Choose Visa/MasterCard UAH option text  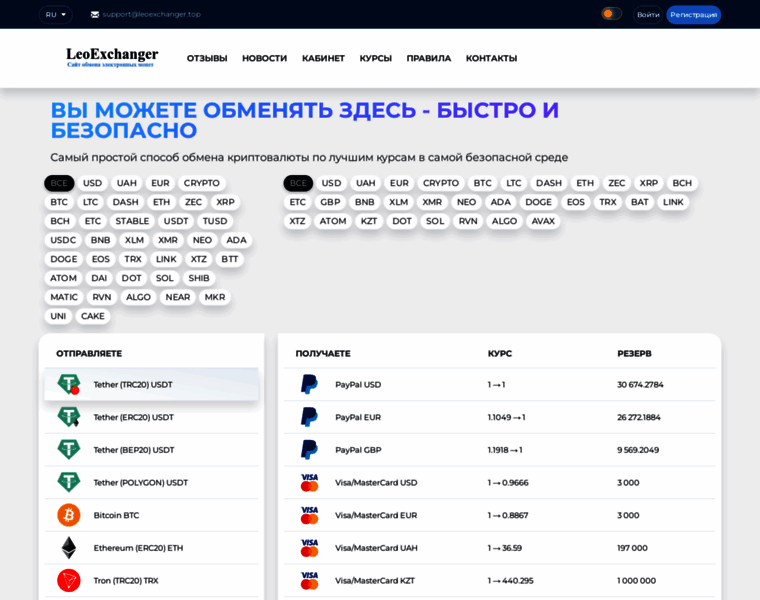click(x=376, y=548)
